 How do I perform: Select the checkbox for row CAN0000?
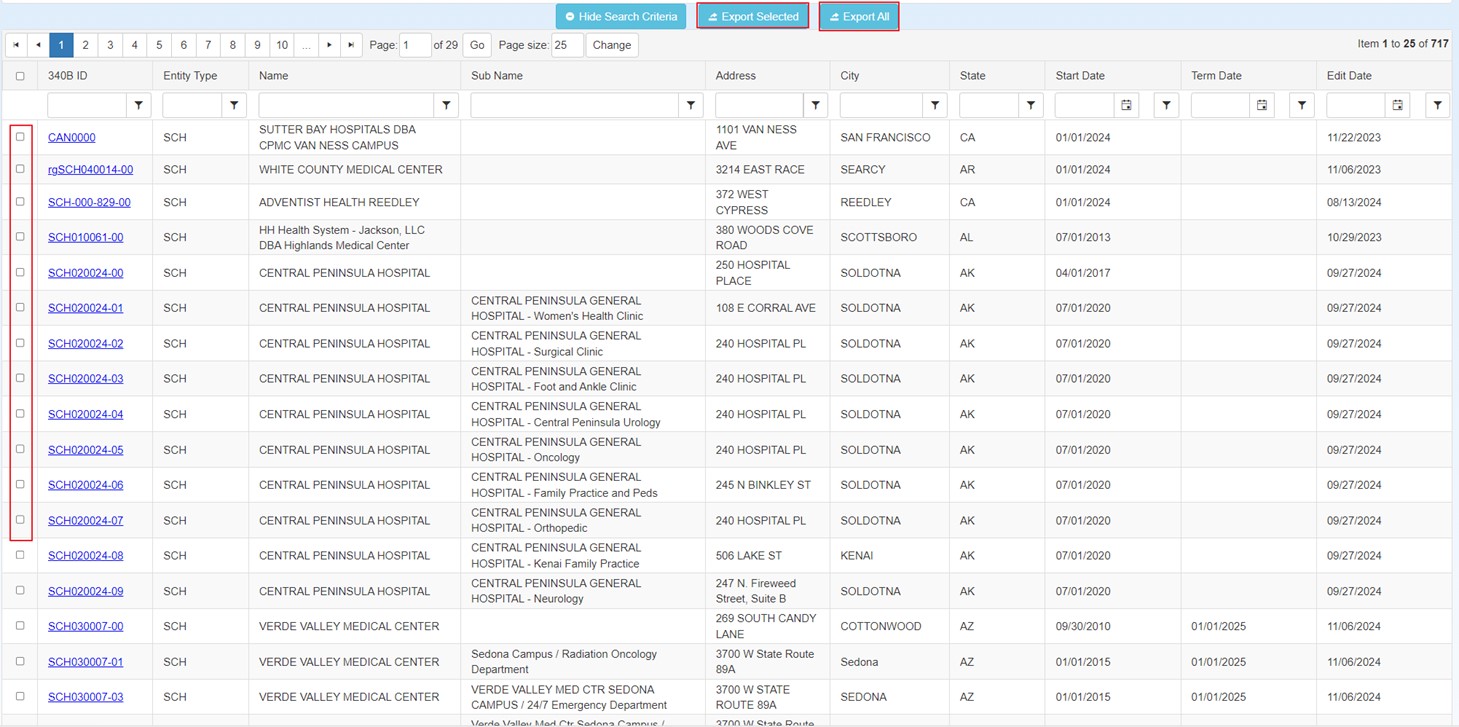click(20, 137)
